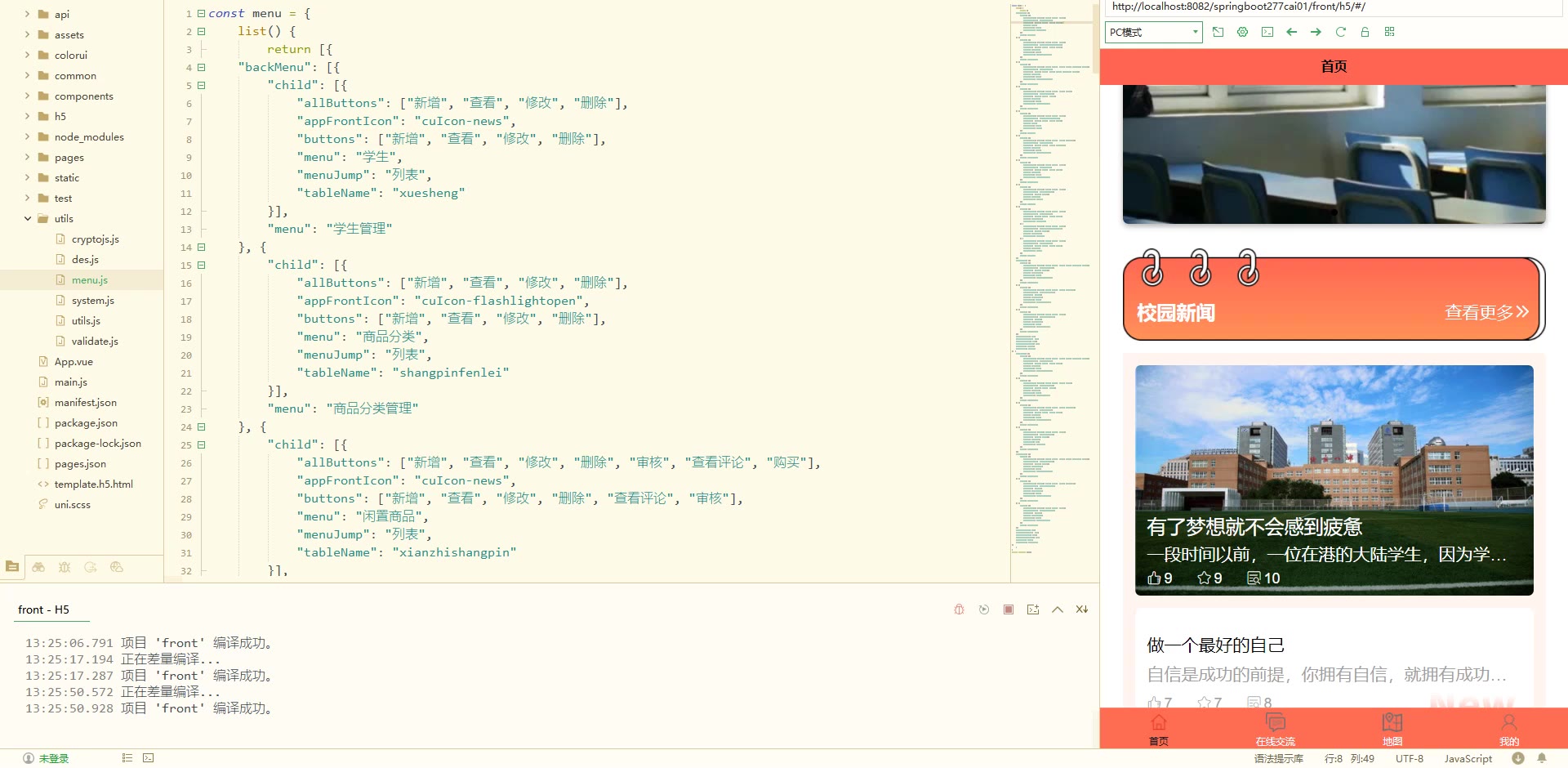
Task: Change the UTF-8 file encoding
Action: click(x=1409, y=758)
